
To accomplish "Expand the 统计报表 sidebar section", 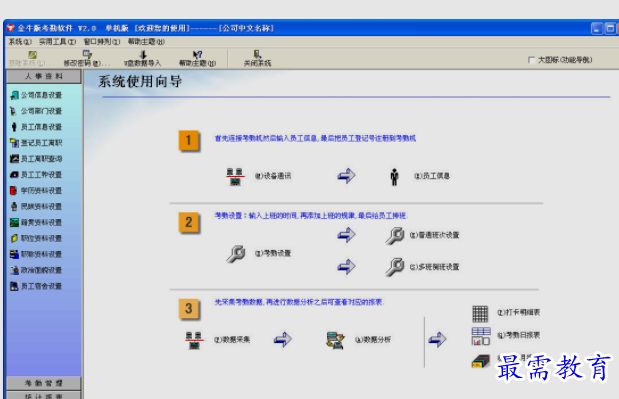I will click(x=44, y=395).
